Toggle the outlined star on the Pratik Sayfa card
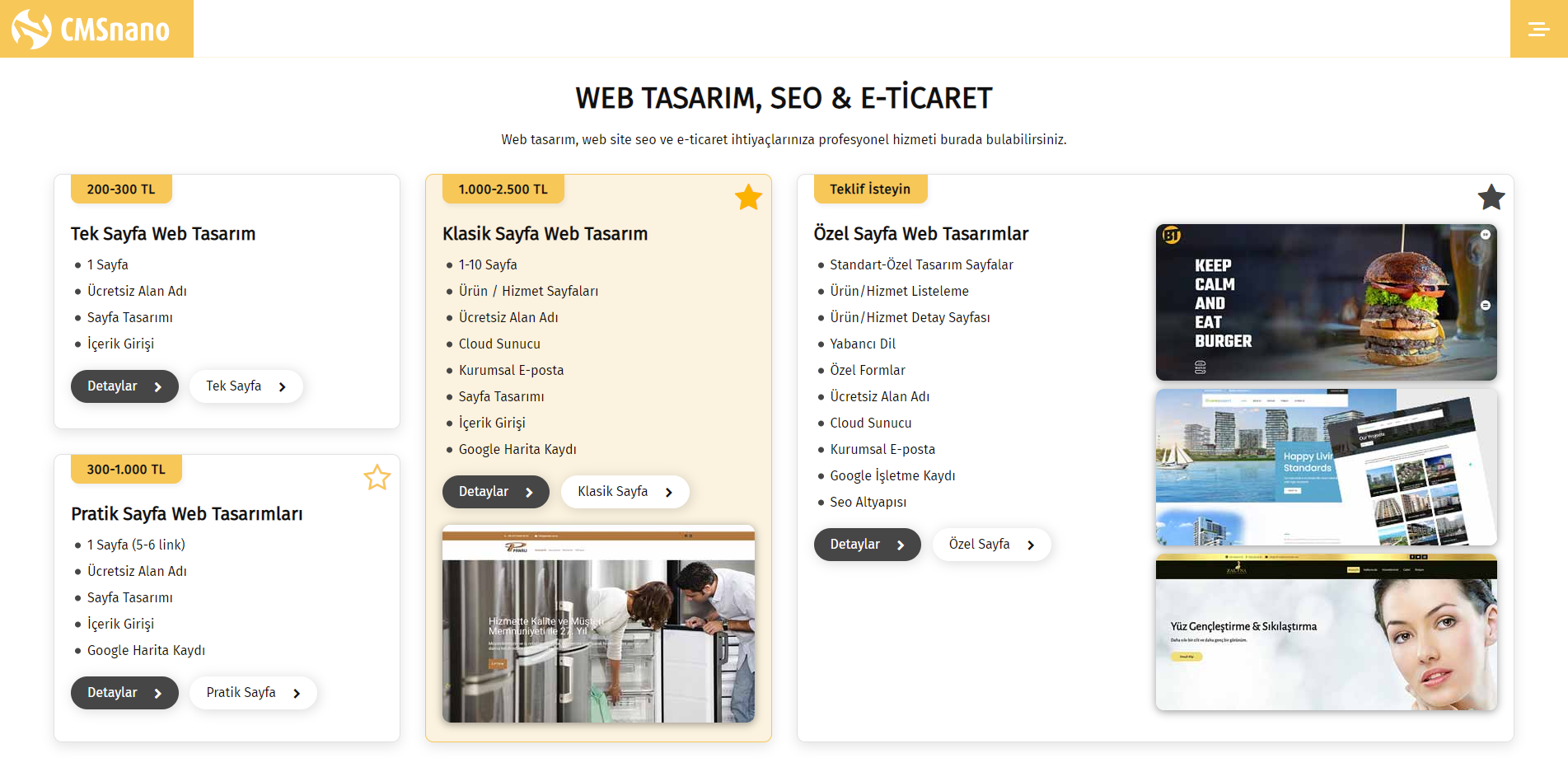The width and height of the screenshot is (1568, 772). [377, 477]
